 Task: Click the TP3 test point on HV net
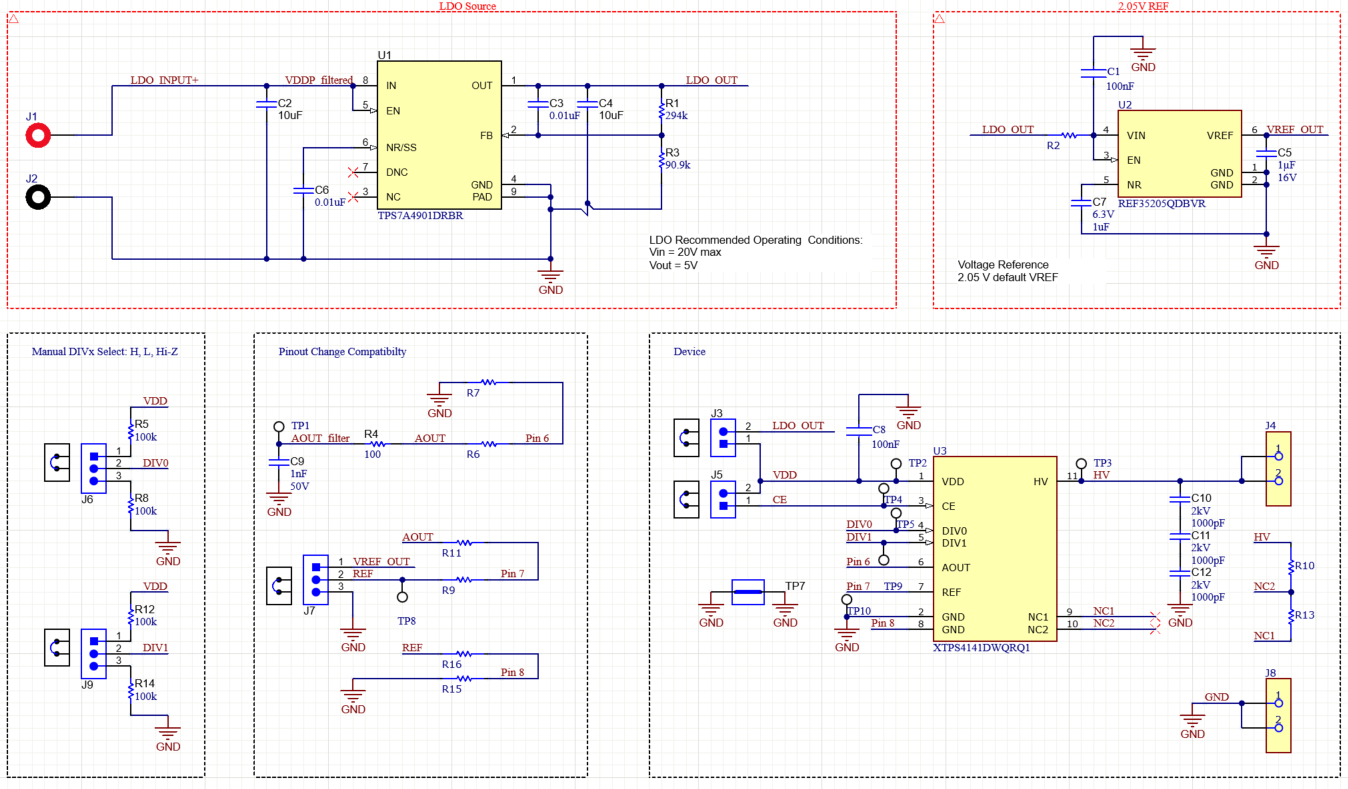pyautogui.click(x=1081, y=464)
